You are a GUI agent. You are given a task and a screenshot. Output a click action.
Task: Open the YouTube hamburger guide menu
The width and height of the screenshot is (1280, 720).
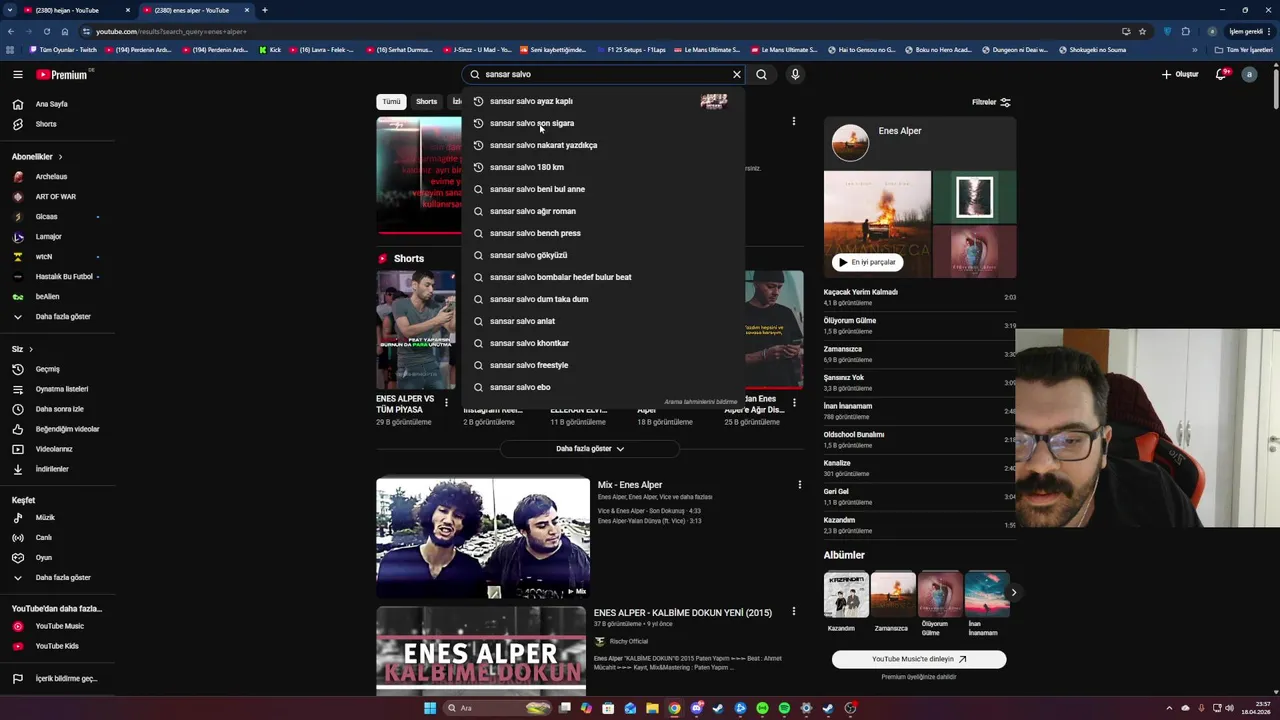[18, 74]
